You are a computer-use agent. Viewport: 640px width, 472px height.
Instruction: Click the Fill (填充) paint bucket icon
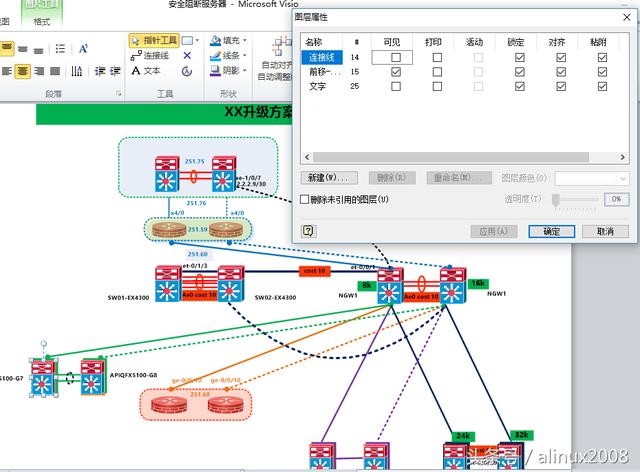point(216,40)
